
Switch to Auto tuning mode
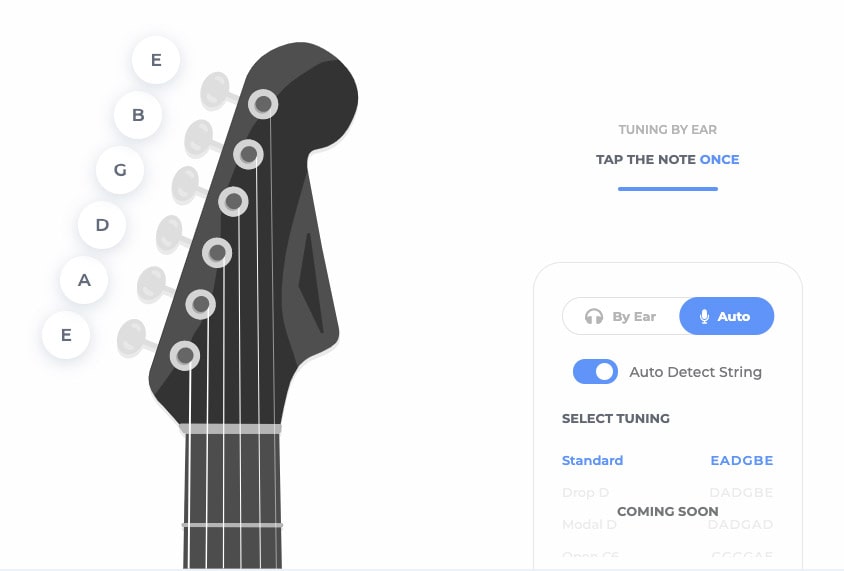726,316
